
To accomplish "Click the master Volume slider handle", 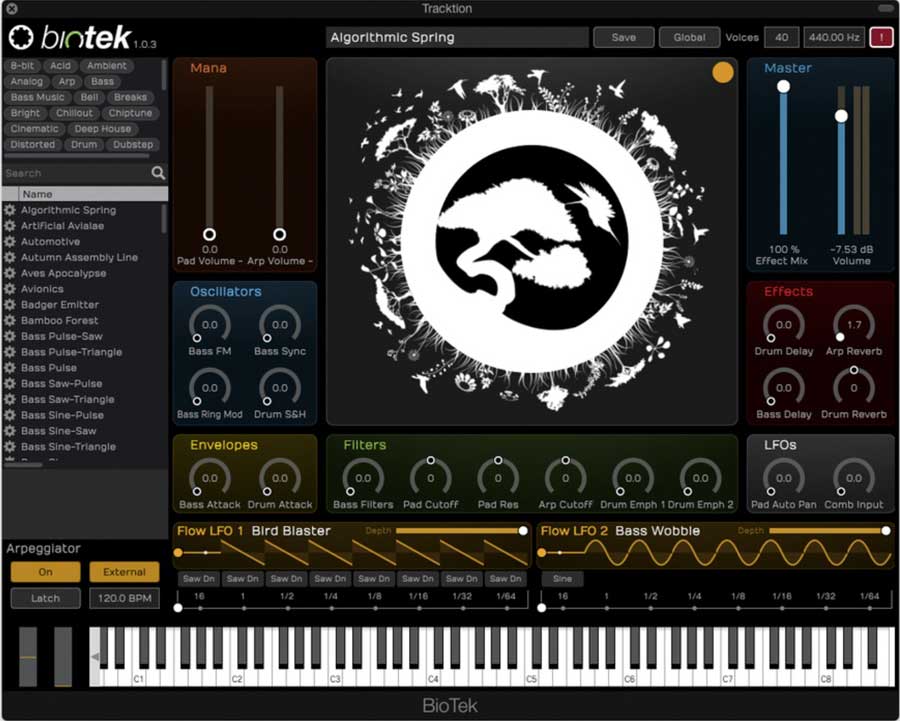I will pyautogui.click(x=841, y=116).
